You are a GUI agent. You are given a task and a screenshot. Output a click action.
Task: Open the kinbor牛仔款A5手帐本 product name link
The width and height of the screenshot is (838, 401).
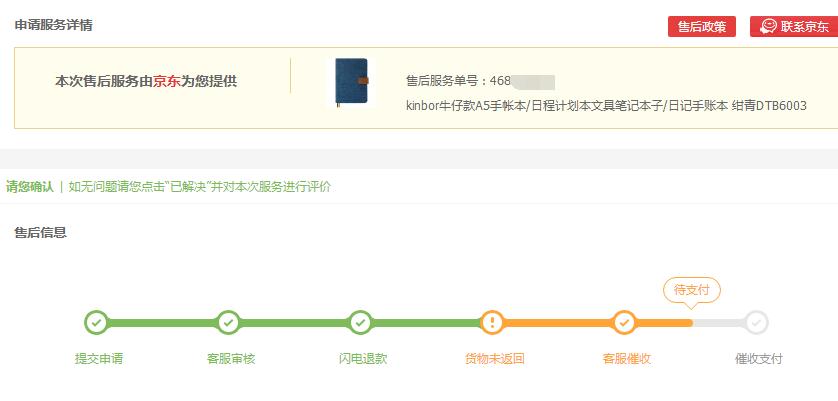pyautogui.click(x=606, y=106)
